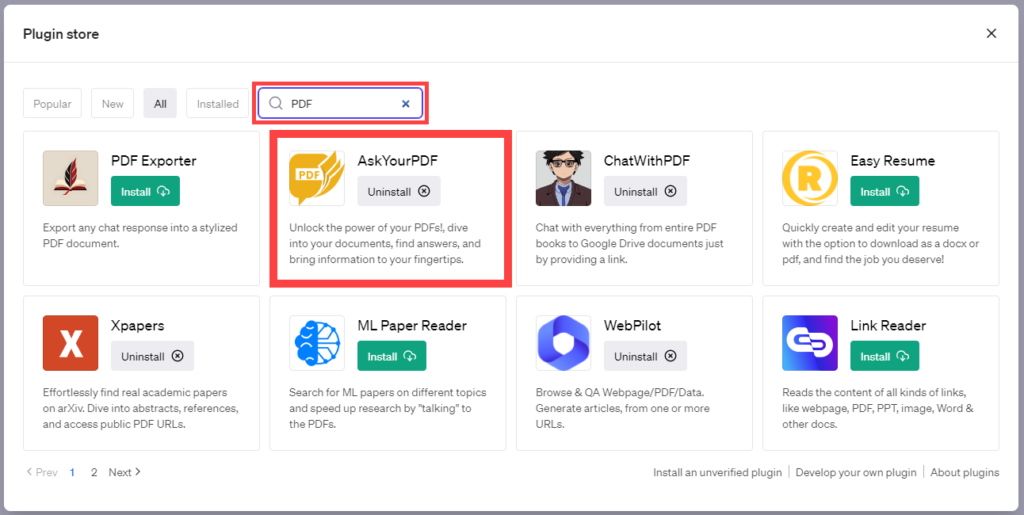Click the Xpapers title text
Viewport: 1024px width, 515px height.
pyautogui.click(x=138, y=326)
